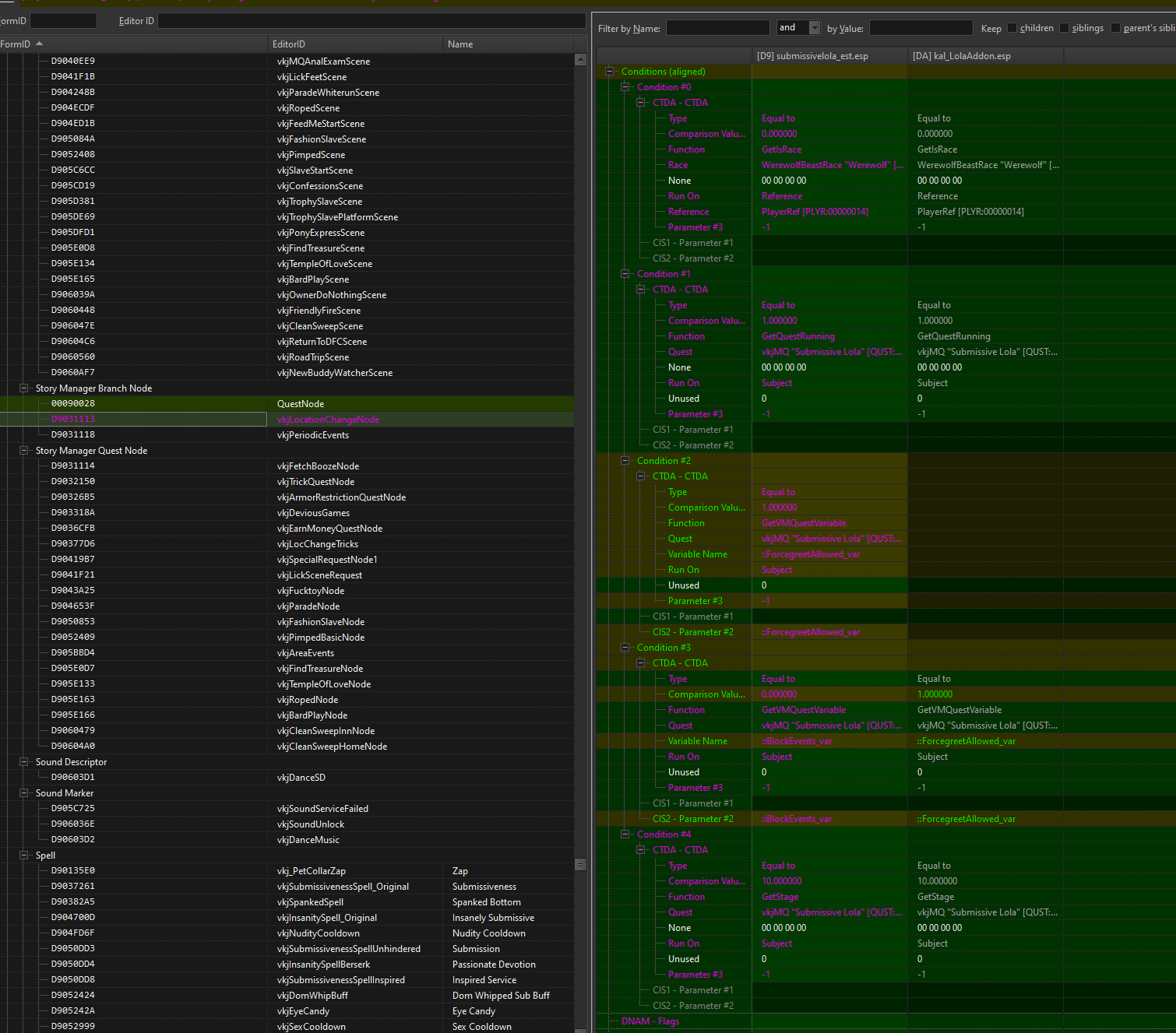Toggle the siblings checkbox

click(x=1065, y=28)
